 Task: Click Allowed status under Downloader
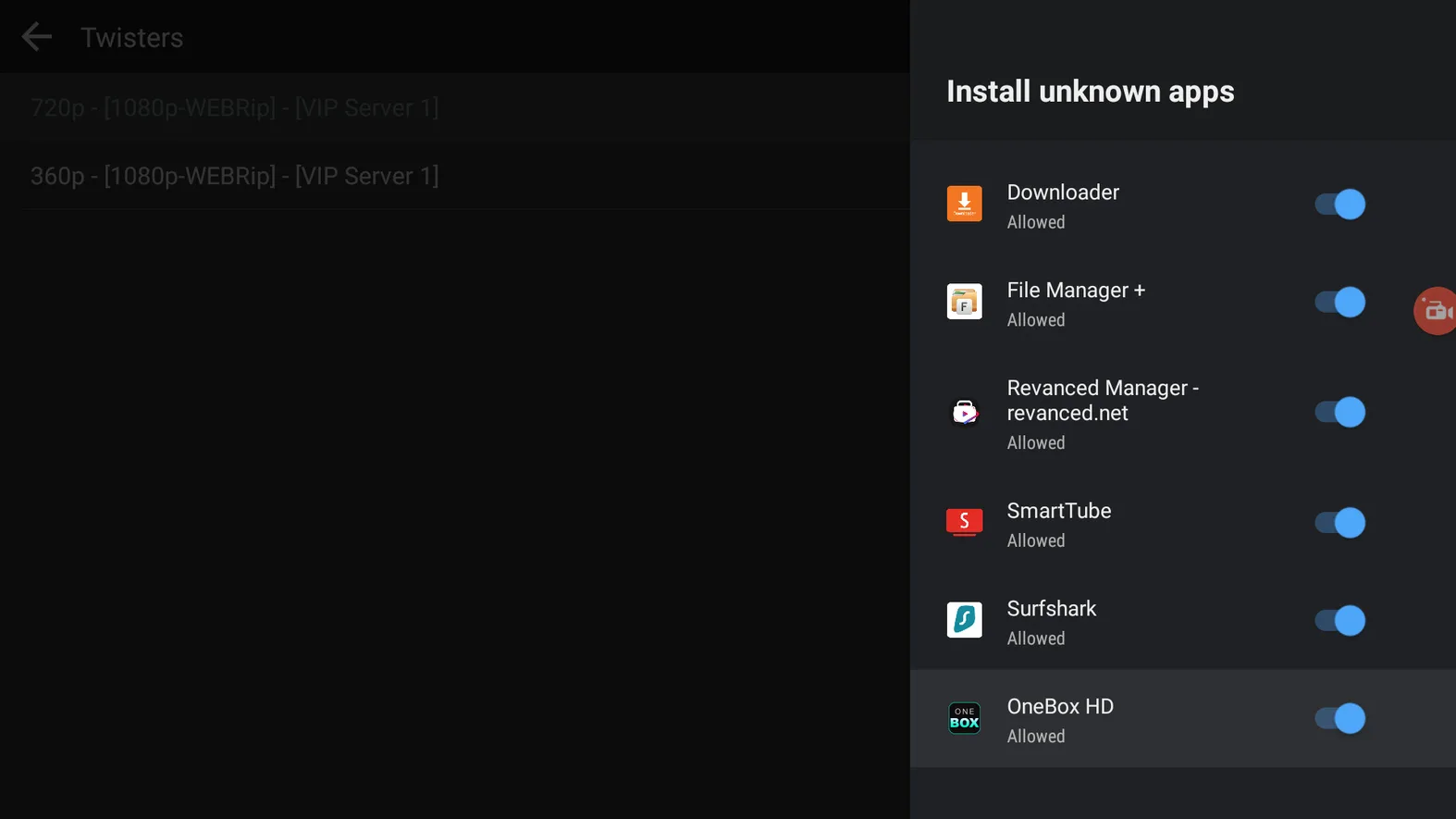(1036, 222)
